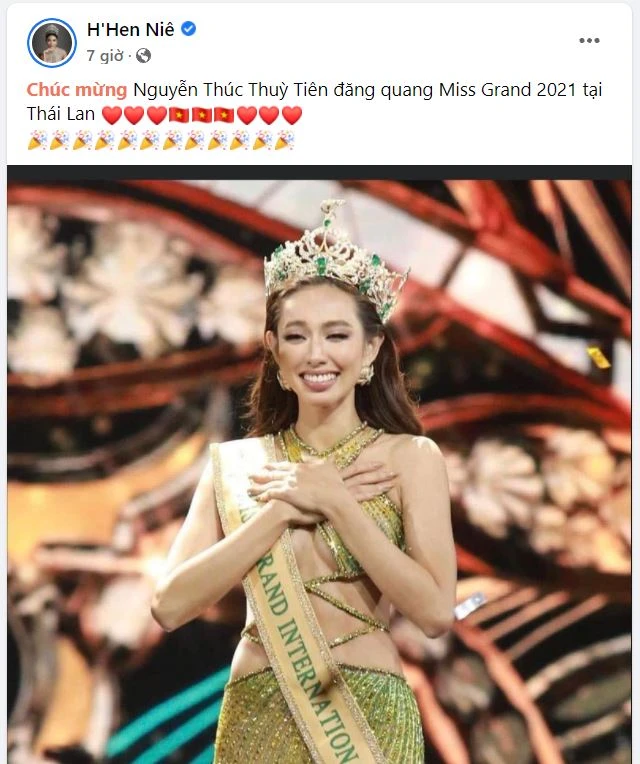Open the three-dot post options menu
The height and width of the screenshot is (764, 640).
[x=589, y=40]
